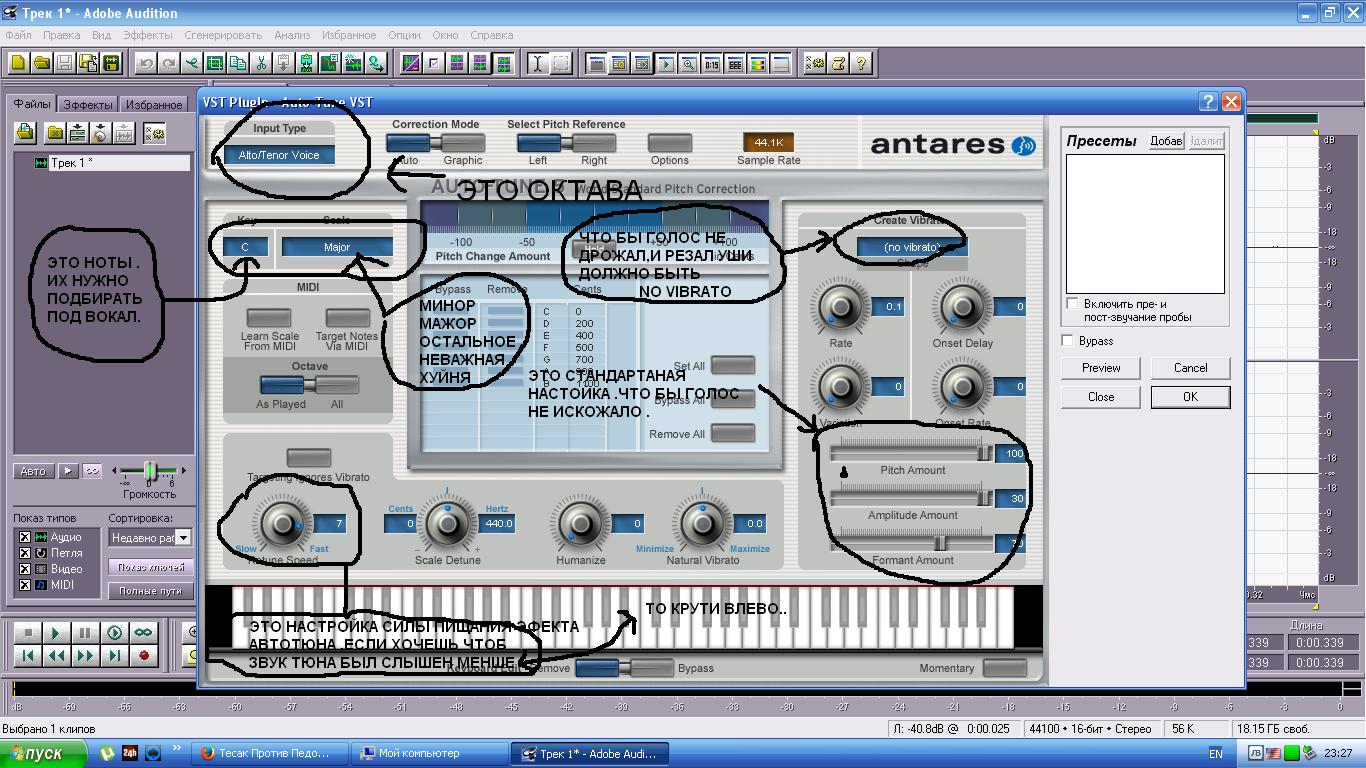
Task: Open the пуск Start menu
Action: coord(44,753)
